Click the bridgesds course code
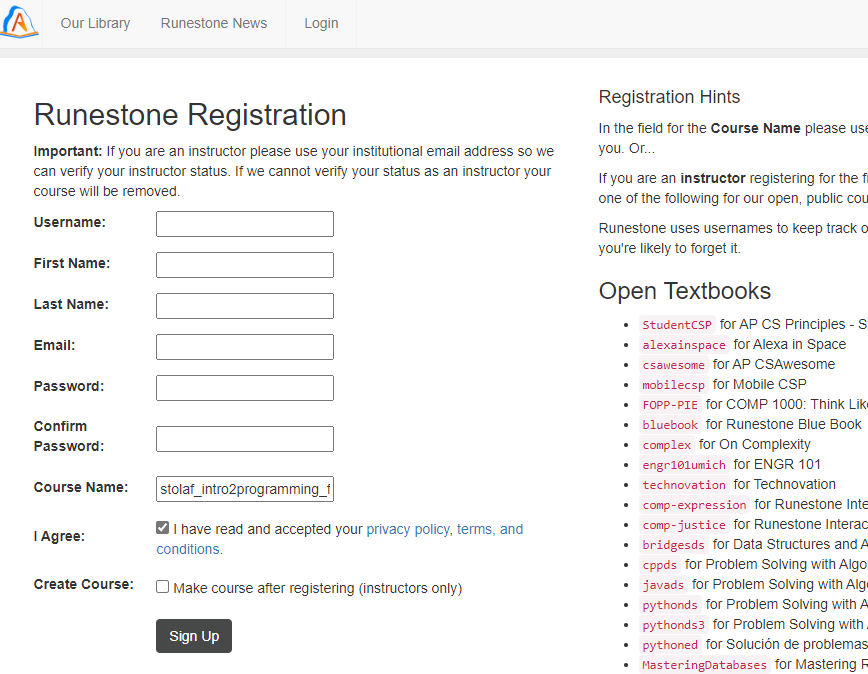Screen dimensions: 868x674 coord(673,545)
